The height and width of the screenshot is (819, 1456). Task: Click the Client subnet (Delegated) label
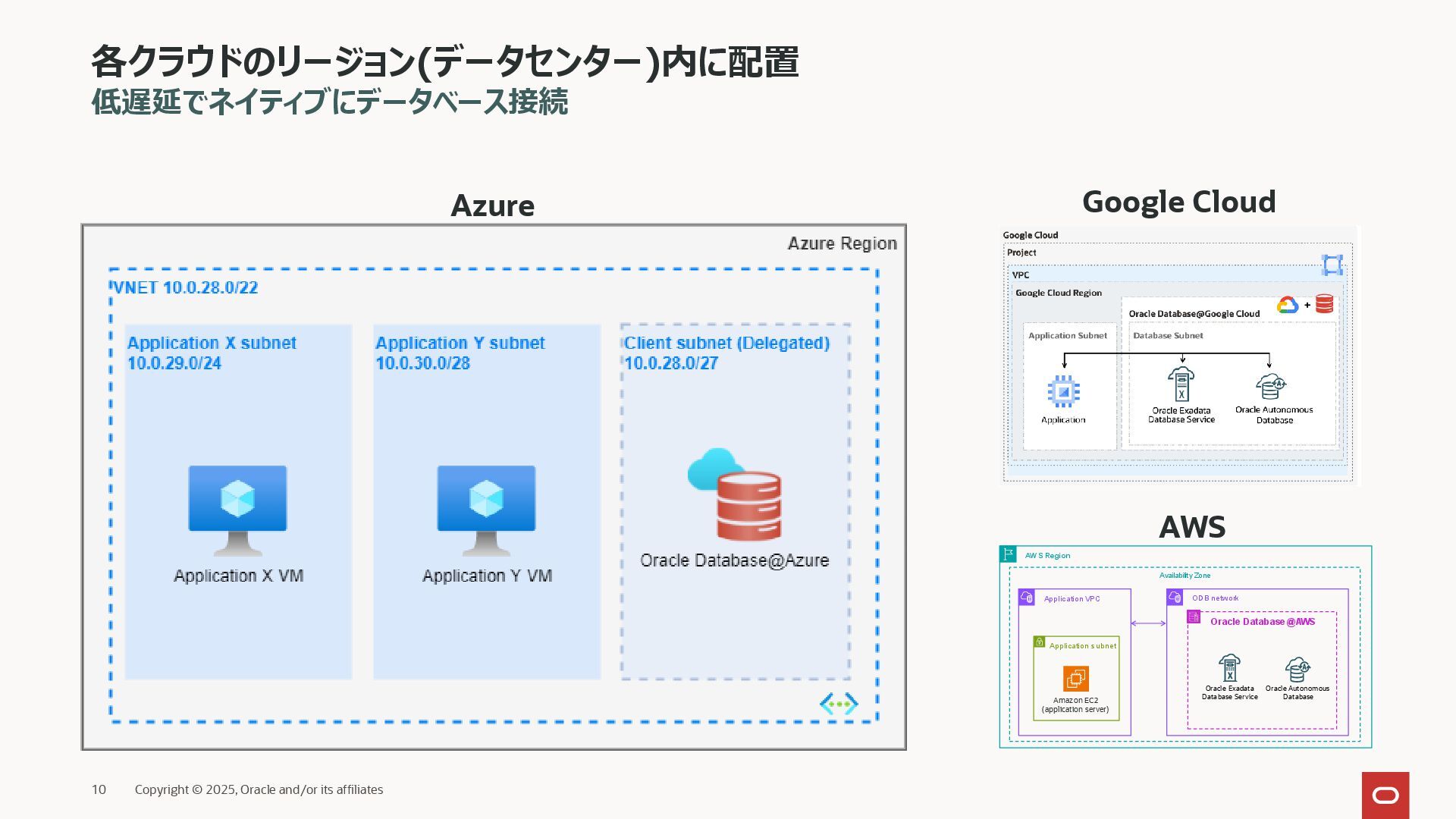pyautogui.click(x=727, y=343)
